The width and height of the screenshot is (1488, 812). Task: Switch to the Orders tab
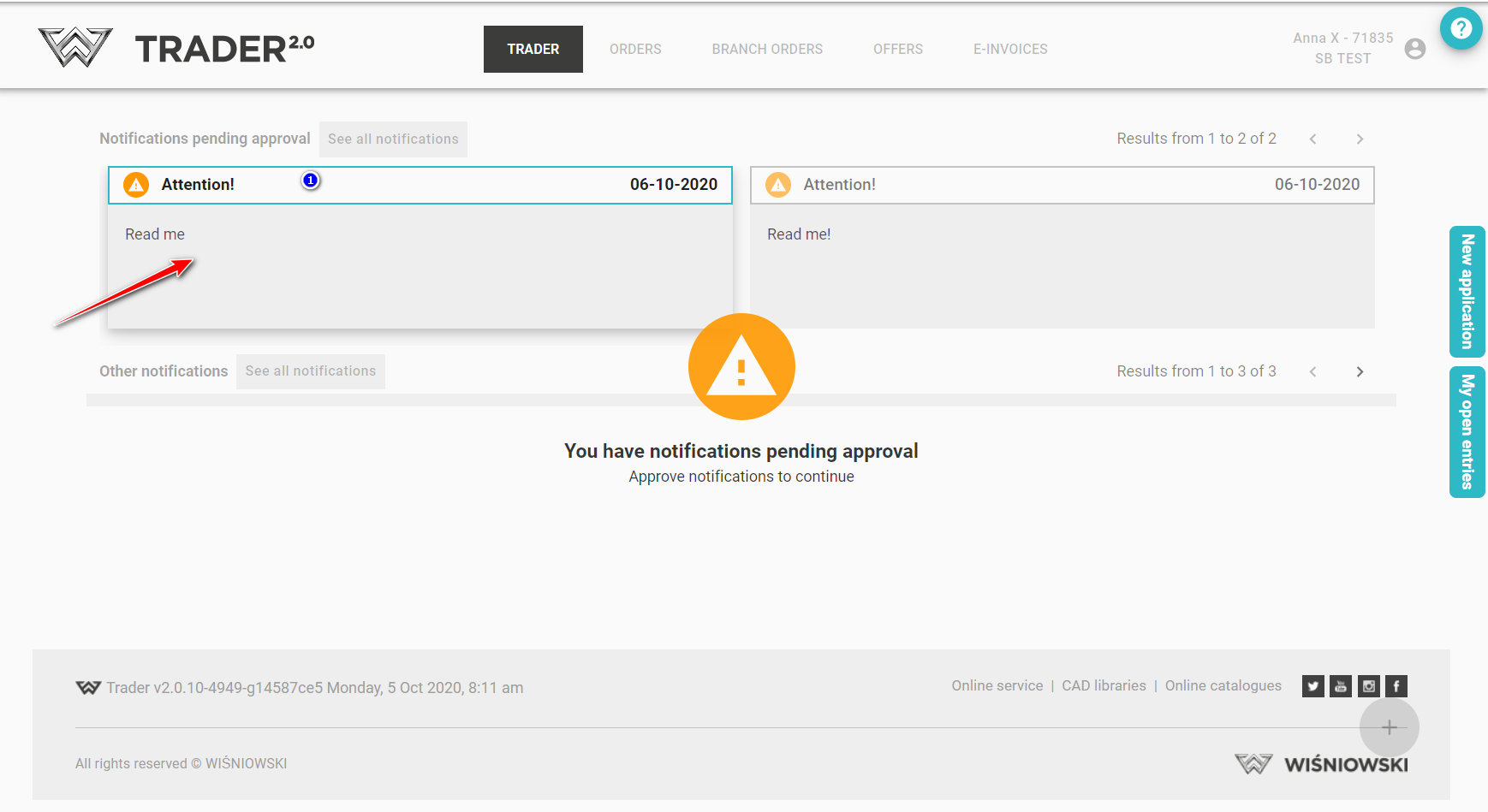click(x=635, y=50)
